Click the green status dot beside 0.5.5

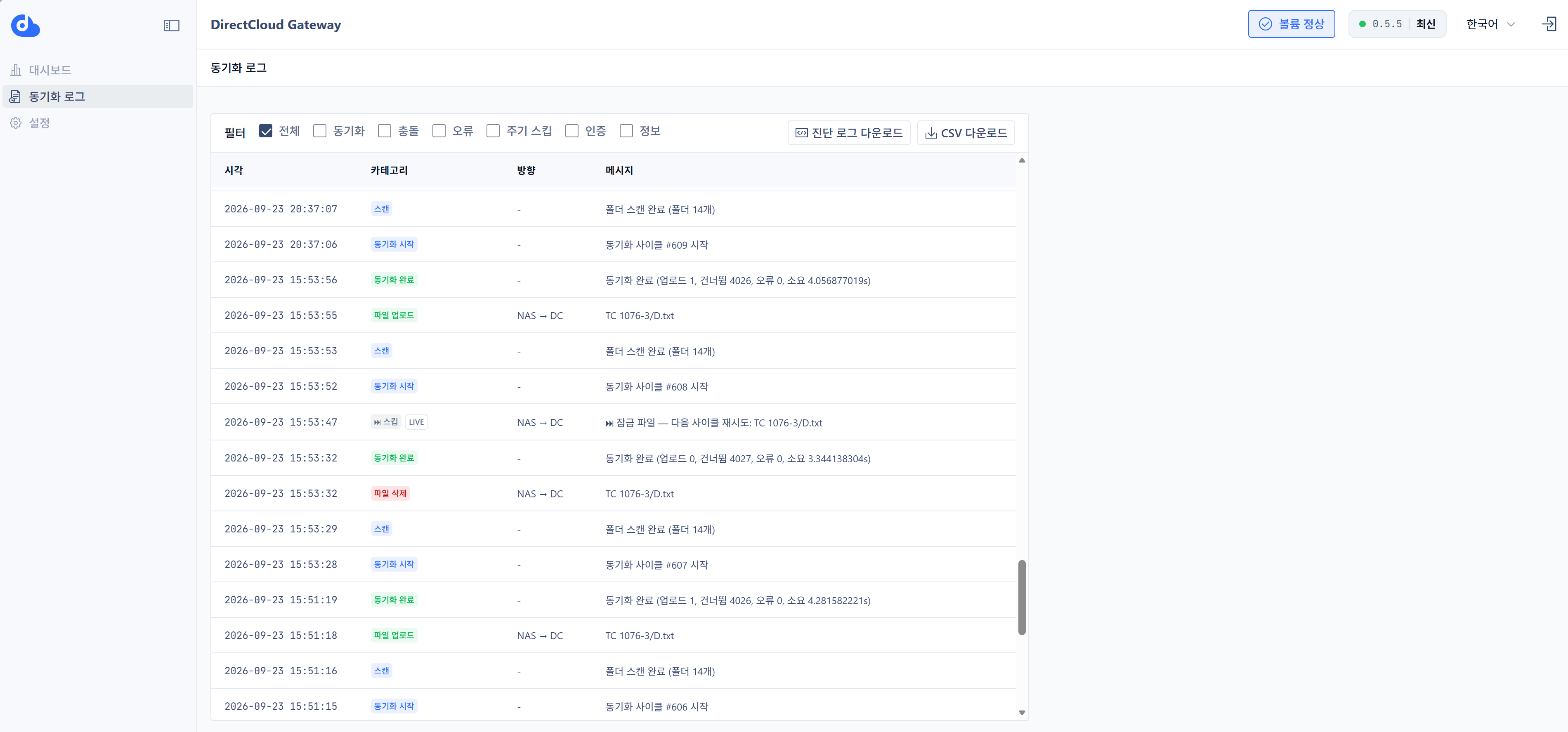(1362, 24)
